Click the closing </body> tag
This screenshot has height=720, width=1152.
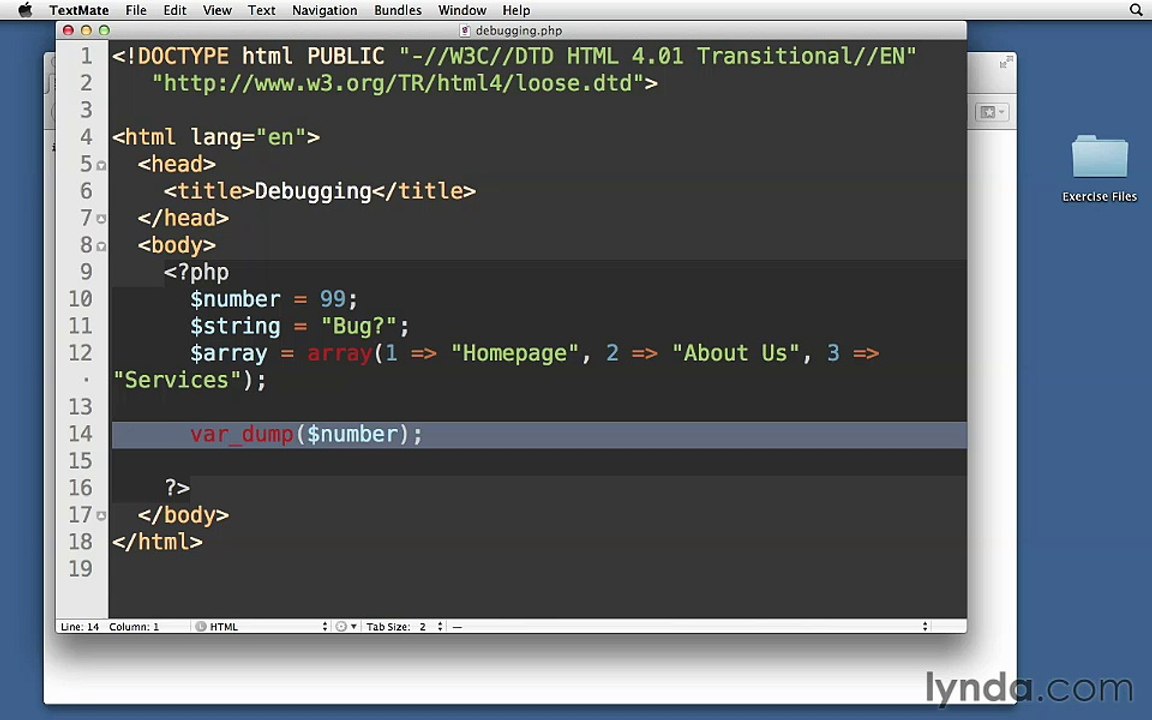(x=184, y=515)
